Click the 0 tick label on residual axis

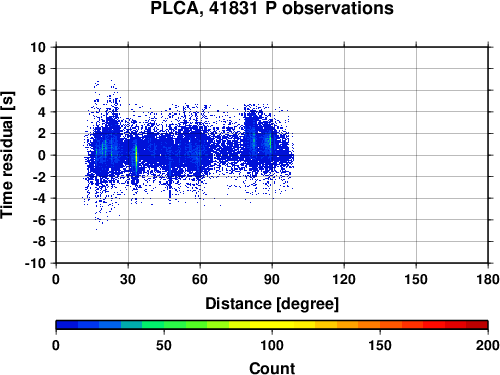click(x=42, y=155)
